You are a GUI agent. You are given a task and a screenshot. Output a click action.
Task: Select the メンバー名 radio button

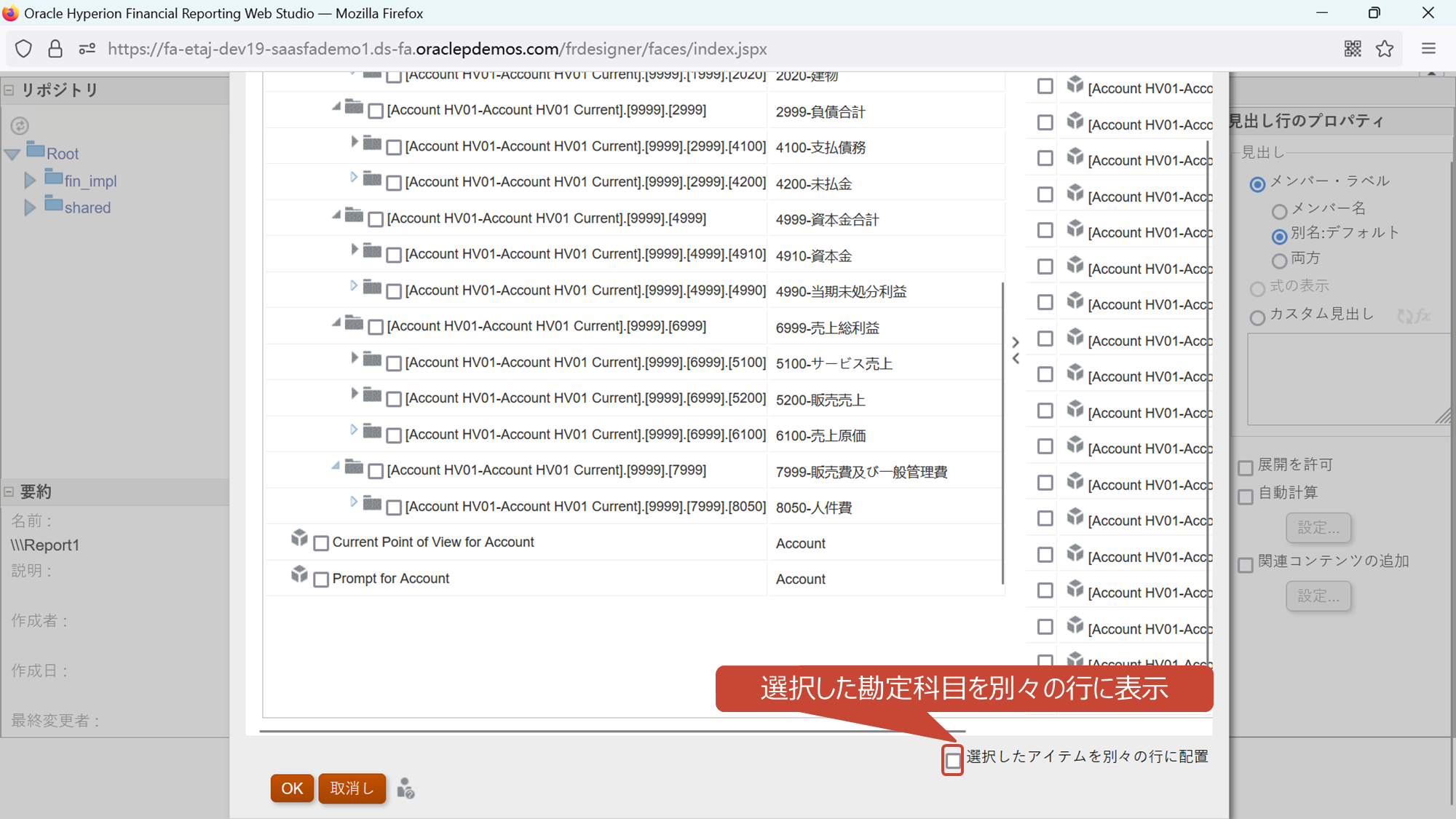tap(1279, 211)
